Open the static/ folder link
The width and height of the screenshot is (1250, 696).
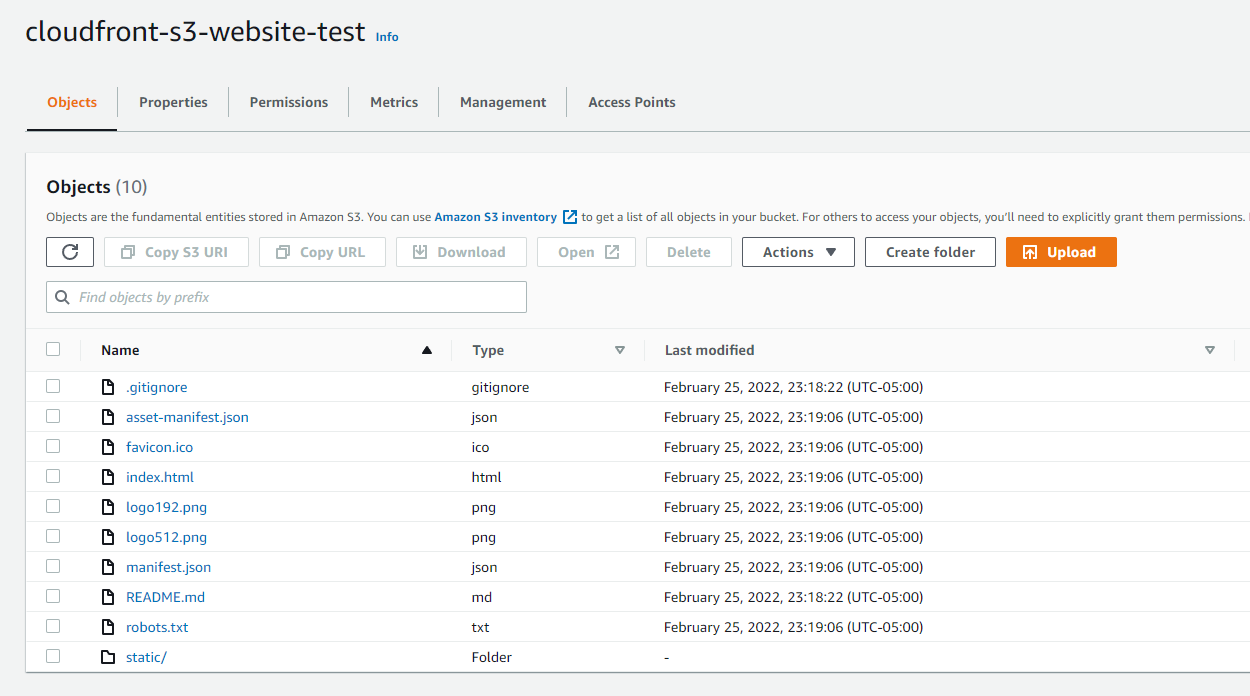(146, 657)
